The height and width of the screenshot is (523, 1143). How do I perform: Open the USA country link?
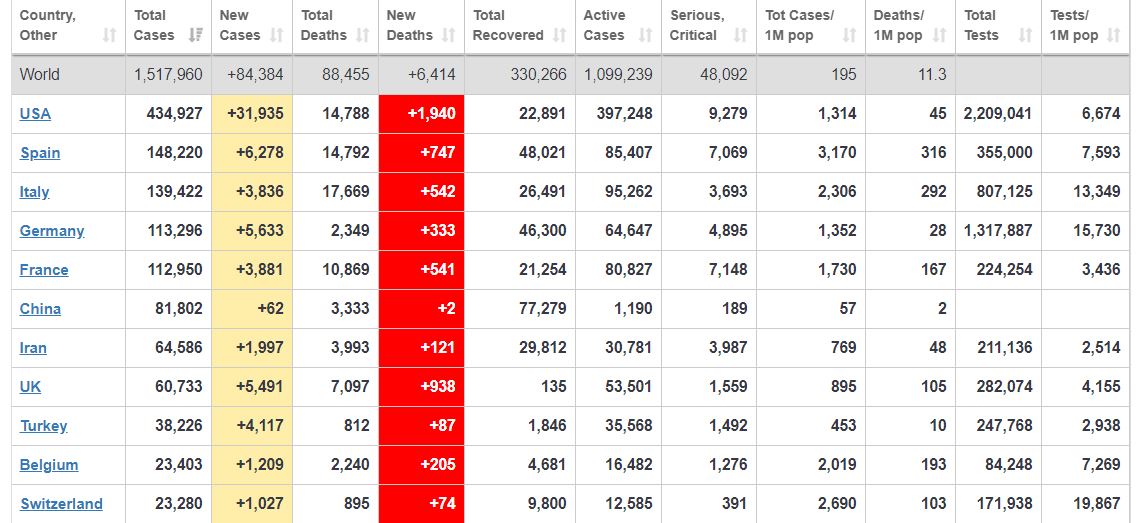click(x=35, y=114)
